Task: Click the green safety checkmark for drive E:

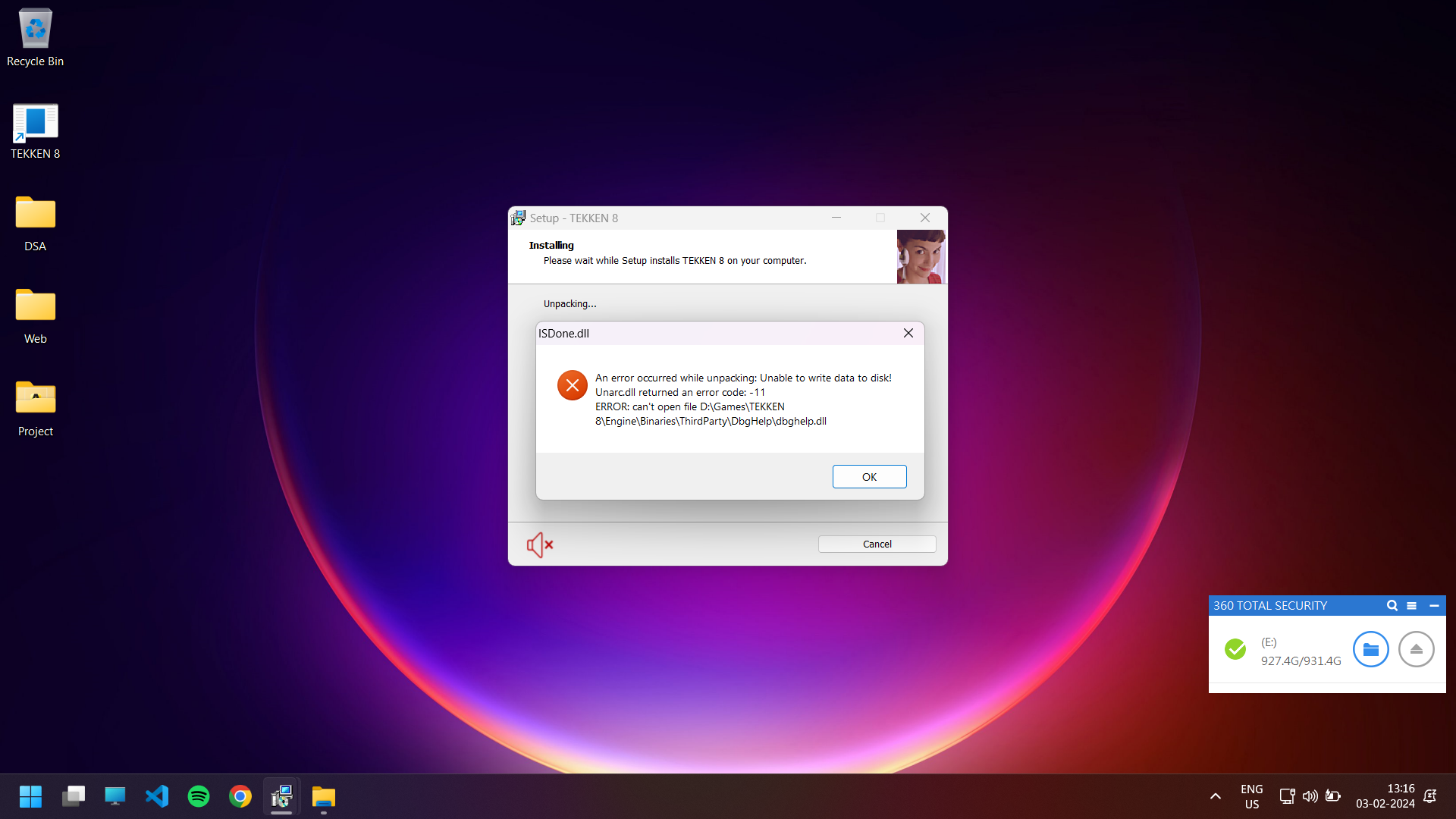Action: point(1235,649)
